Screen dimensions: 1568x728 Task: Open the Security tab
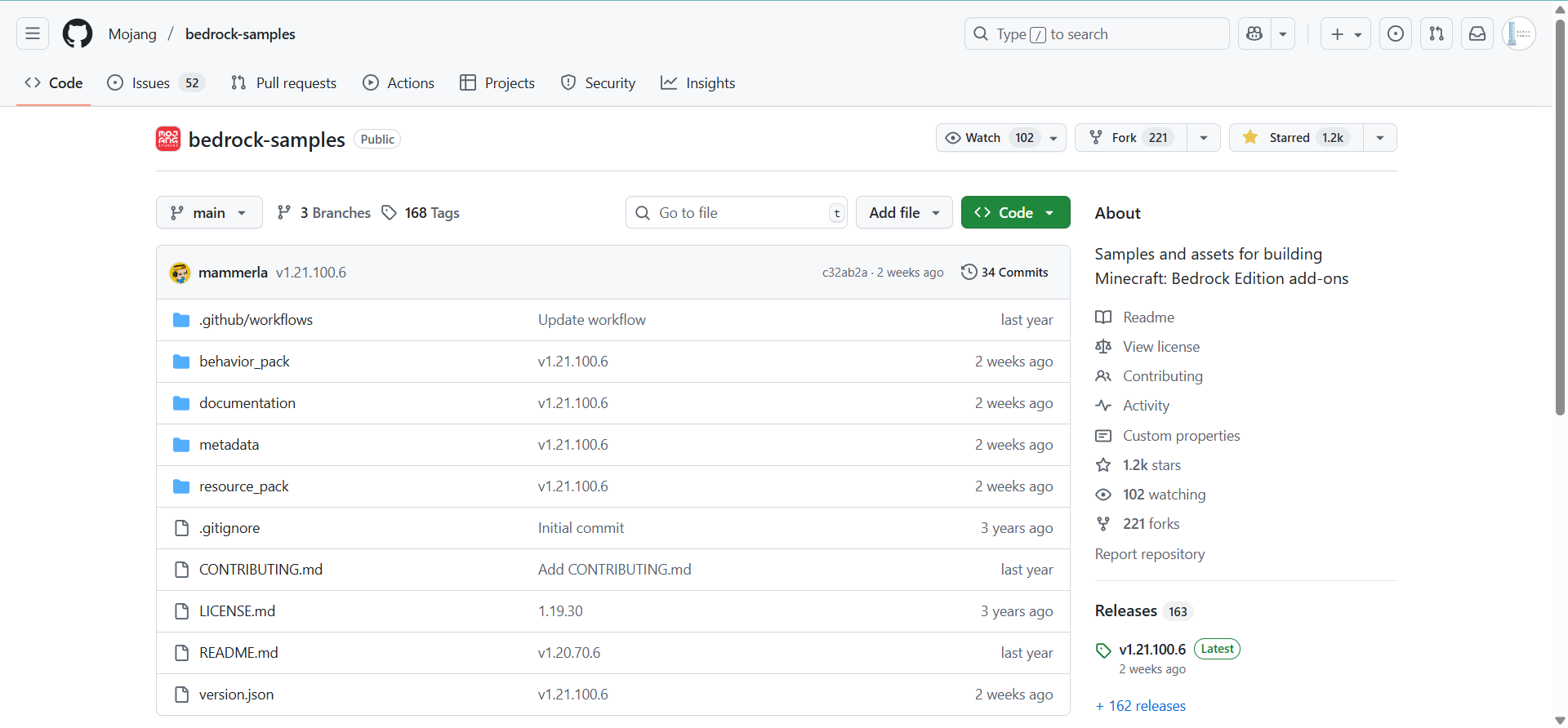click(598, 83)
